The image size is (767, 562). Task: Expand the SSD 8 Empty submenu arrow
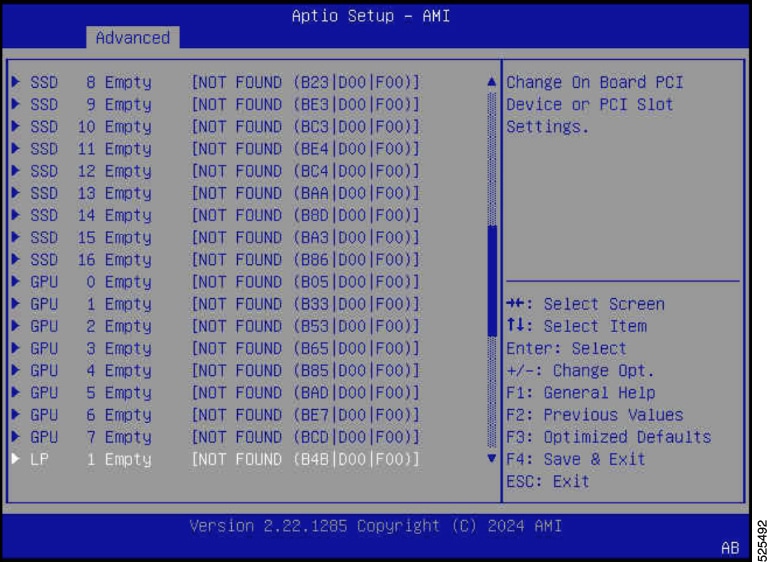coord(16,82)
